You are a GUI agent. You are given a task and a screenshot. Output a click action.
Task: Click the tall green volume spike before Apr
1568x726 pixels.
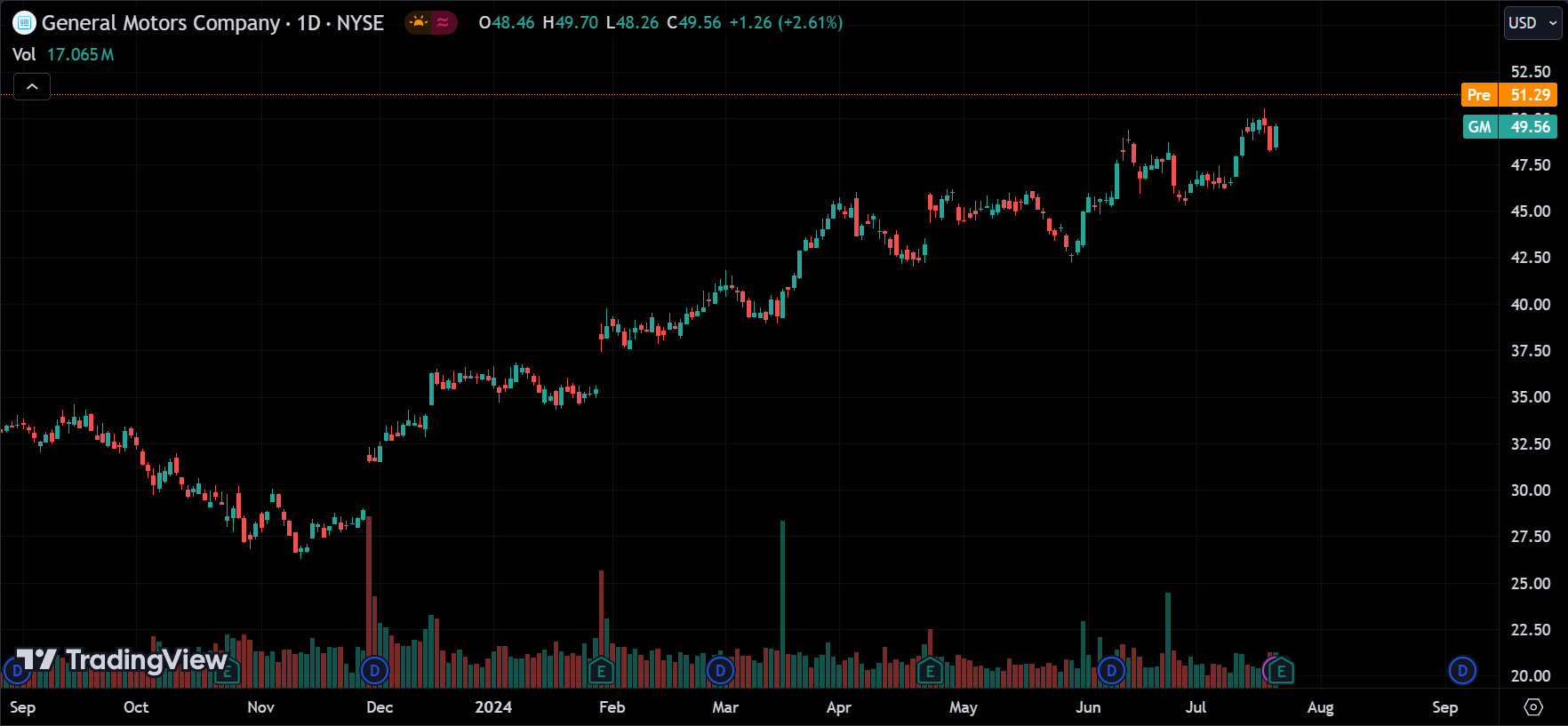[x=782, y=604]
